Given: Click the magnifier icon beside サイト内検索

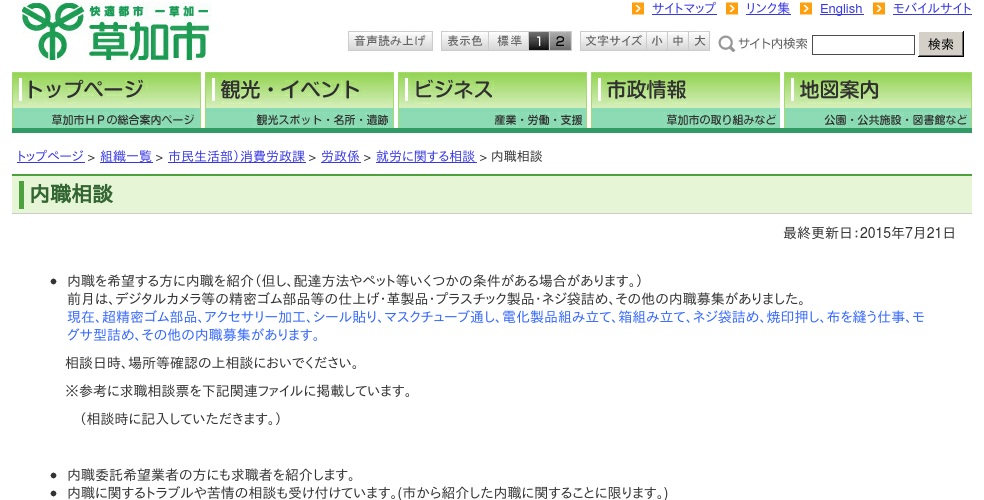Looking at the screenshot, I should (727, 44).
